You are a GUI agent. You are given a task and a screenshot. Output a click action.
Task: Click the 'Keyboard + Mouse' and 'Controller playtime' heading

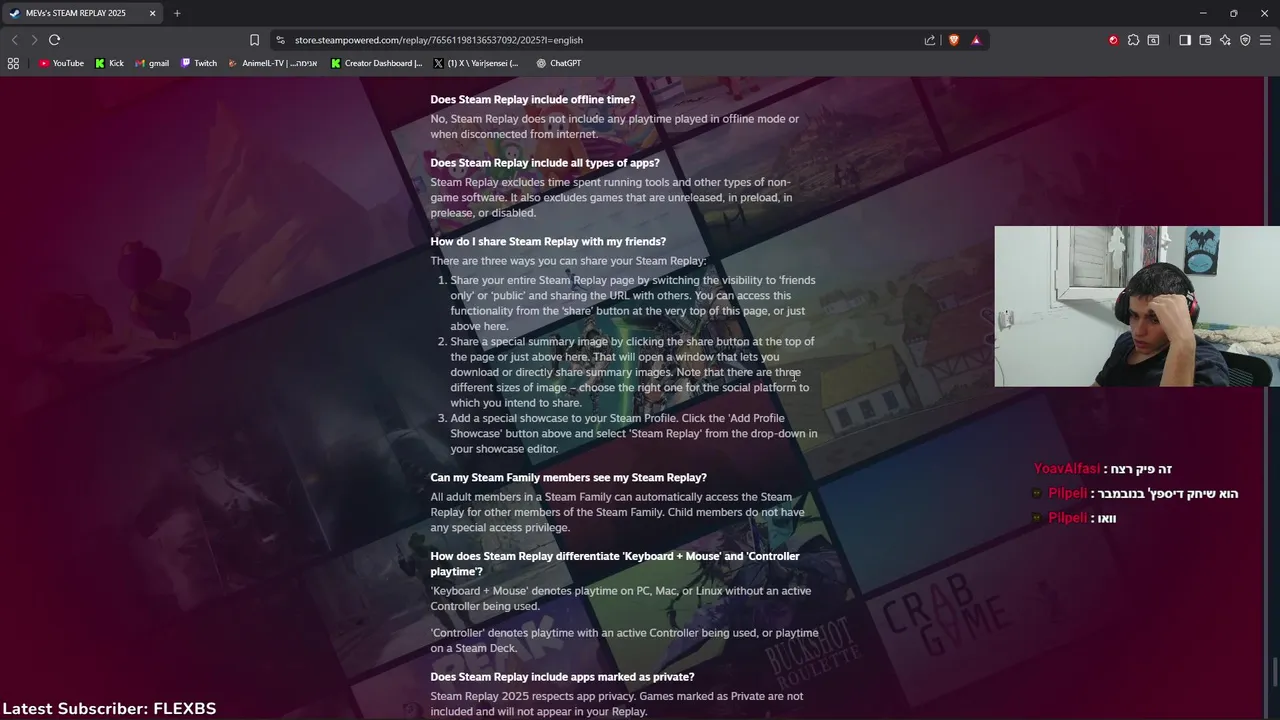tap(615, 564)
